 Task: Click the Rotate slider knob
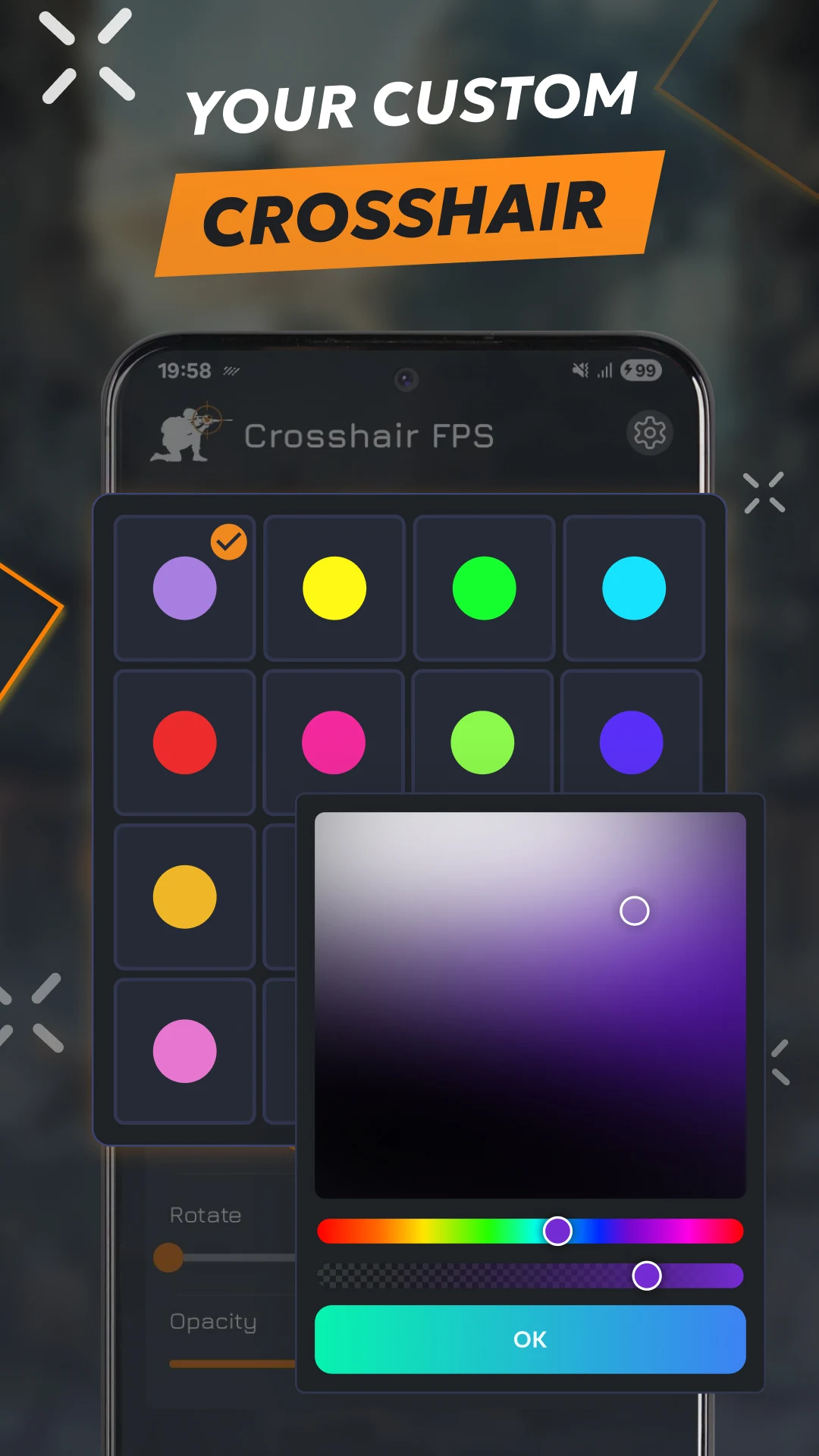click(x=168, y=1257)
